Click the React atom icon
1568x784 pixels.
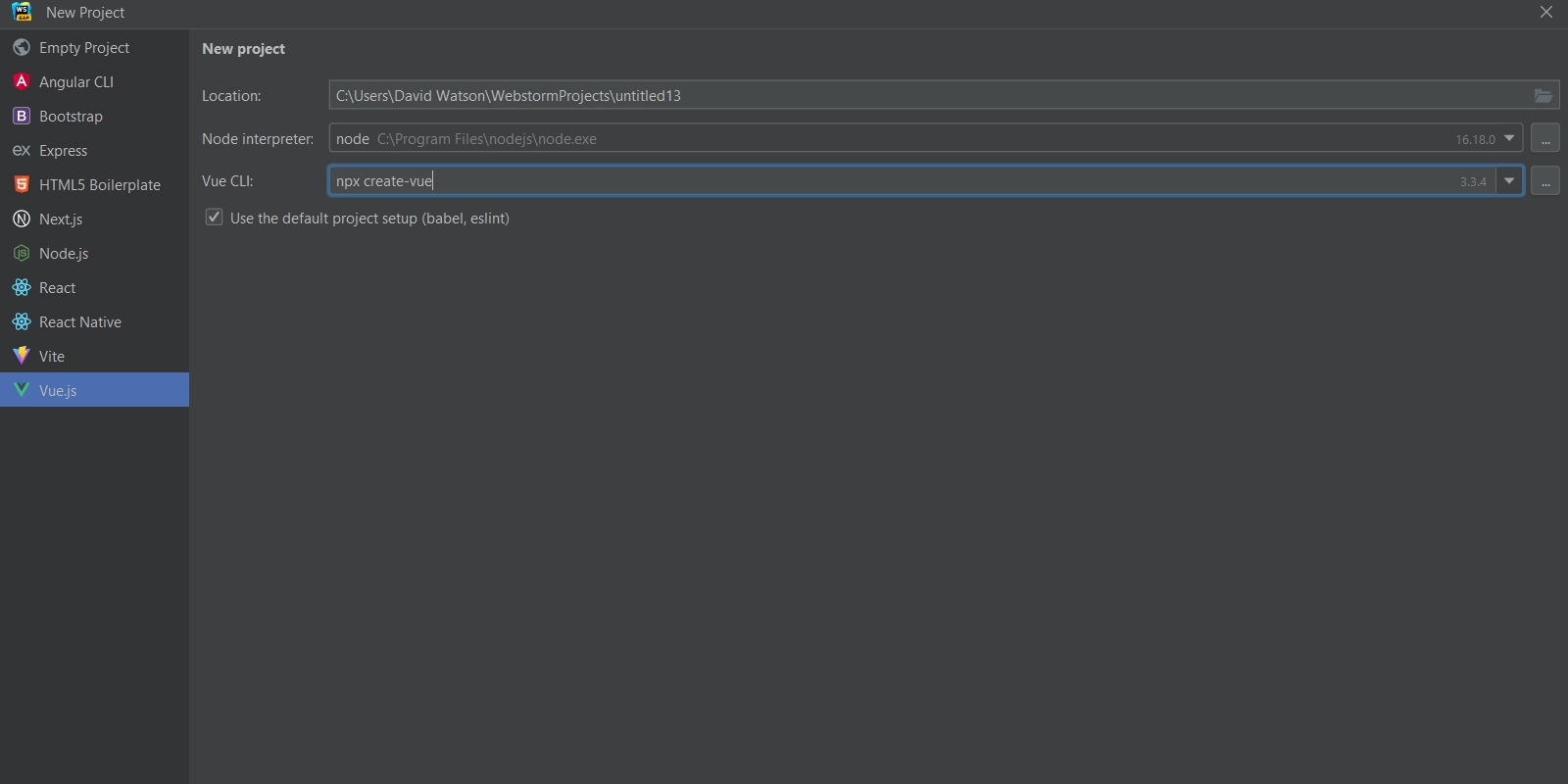click(x=22, y=287)
